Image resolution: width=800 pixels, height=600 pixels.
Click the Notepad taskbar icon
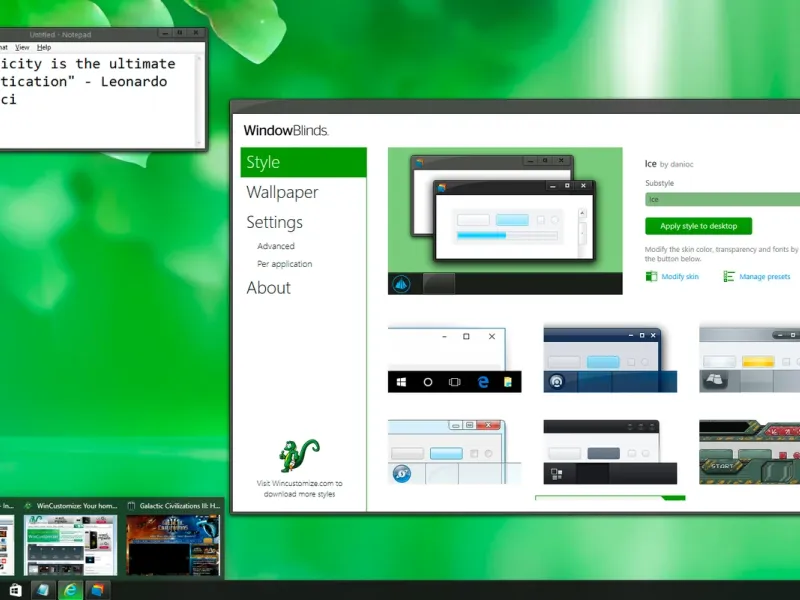coord(43,590)
